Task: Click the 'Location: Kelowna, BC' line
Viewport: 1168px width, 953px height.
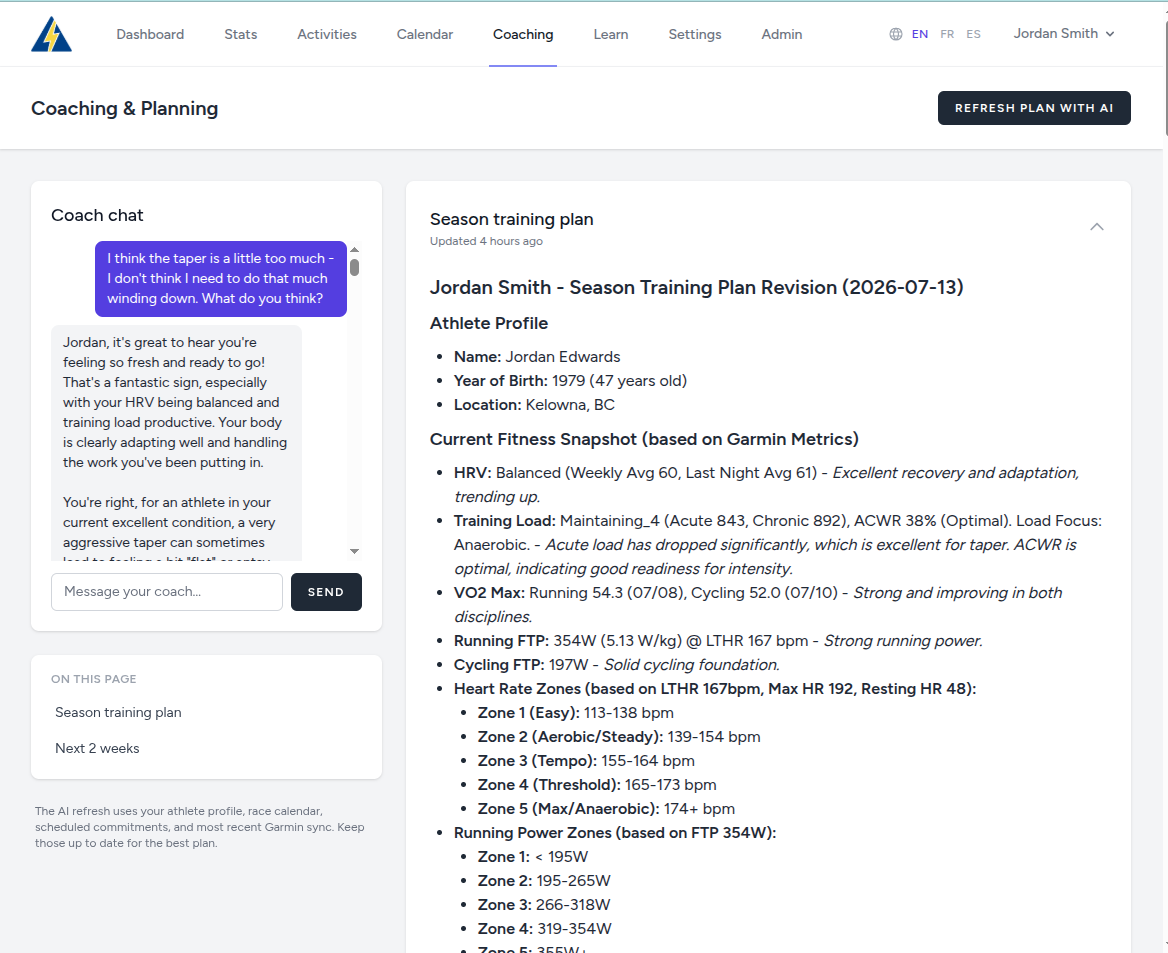Action: pyautogui.click(x=534, y=405)
